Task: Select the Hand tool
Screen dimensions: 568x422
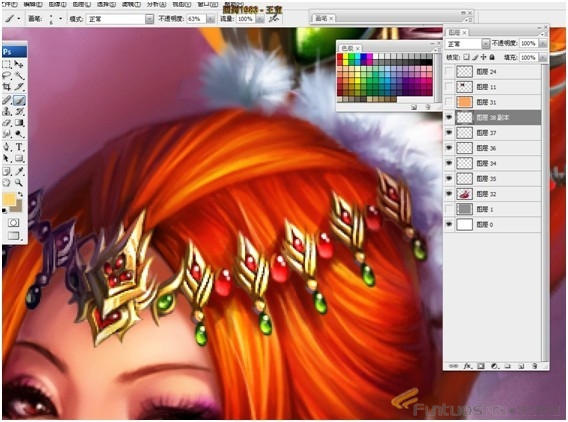Action: coord(7,182)
